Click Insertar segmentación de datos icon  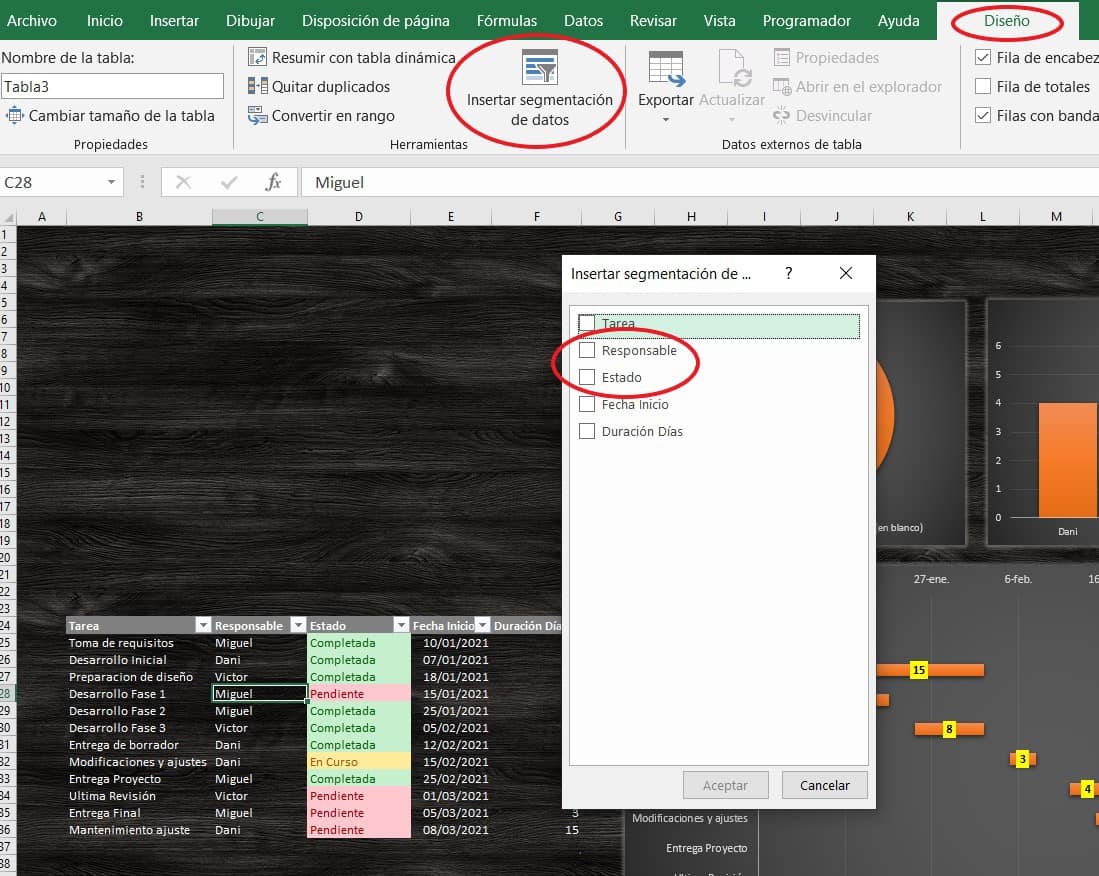540,67
